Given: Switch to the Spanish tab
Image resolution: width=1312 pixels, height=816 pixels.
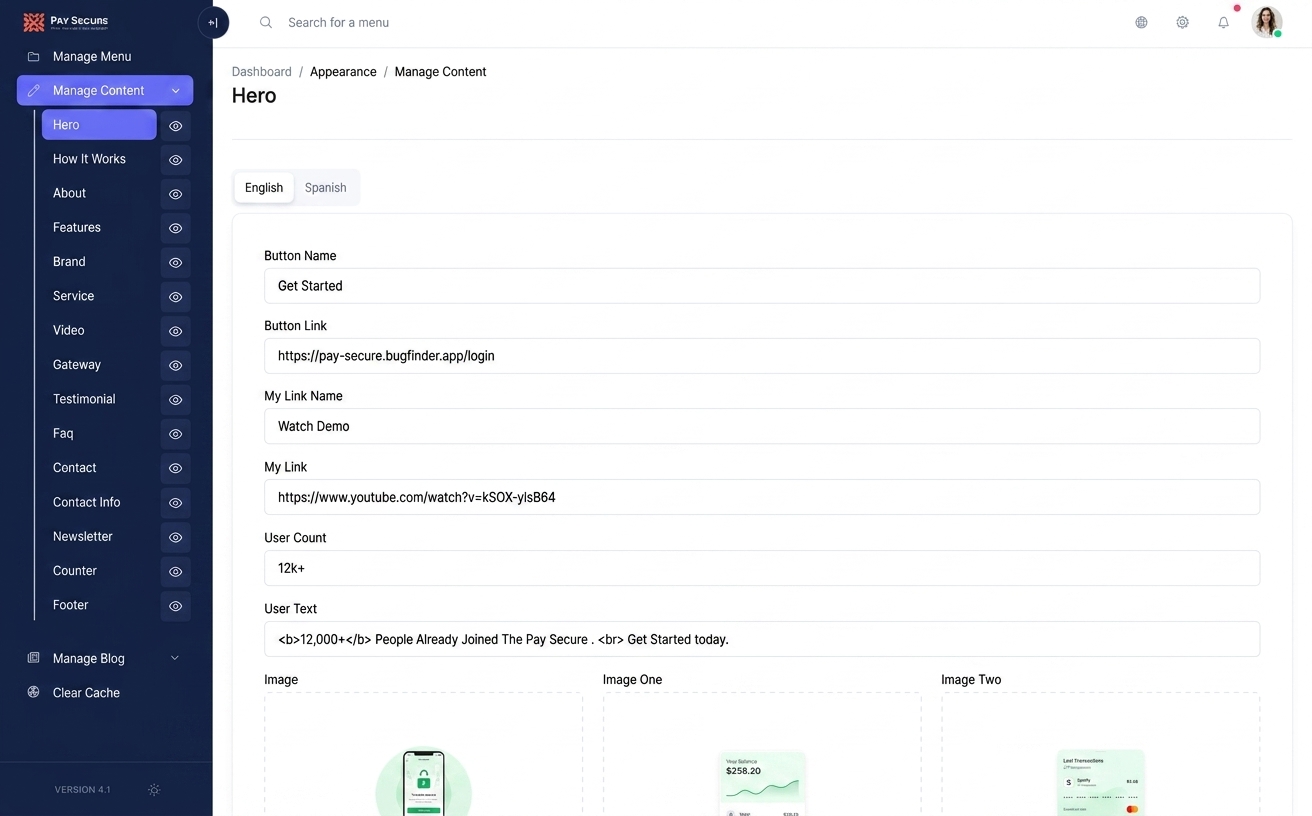Looking at the screenshot, I should coord(326,187).
